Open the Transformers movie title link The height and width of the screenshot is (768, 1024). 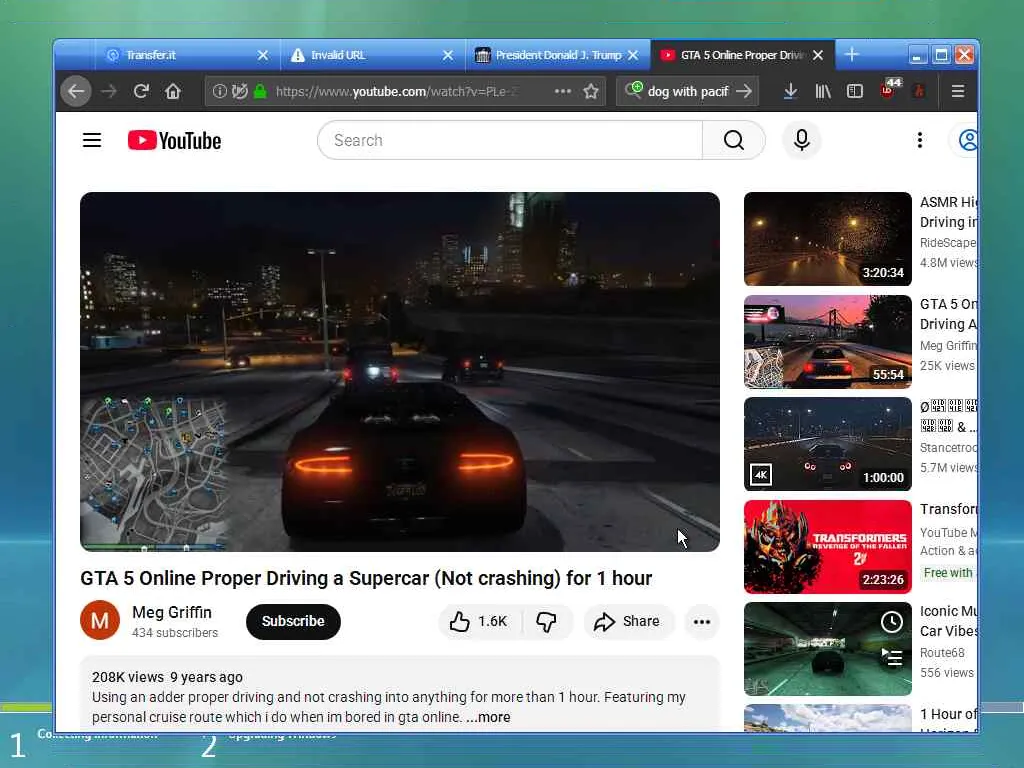pos(948,509)
